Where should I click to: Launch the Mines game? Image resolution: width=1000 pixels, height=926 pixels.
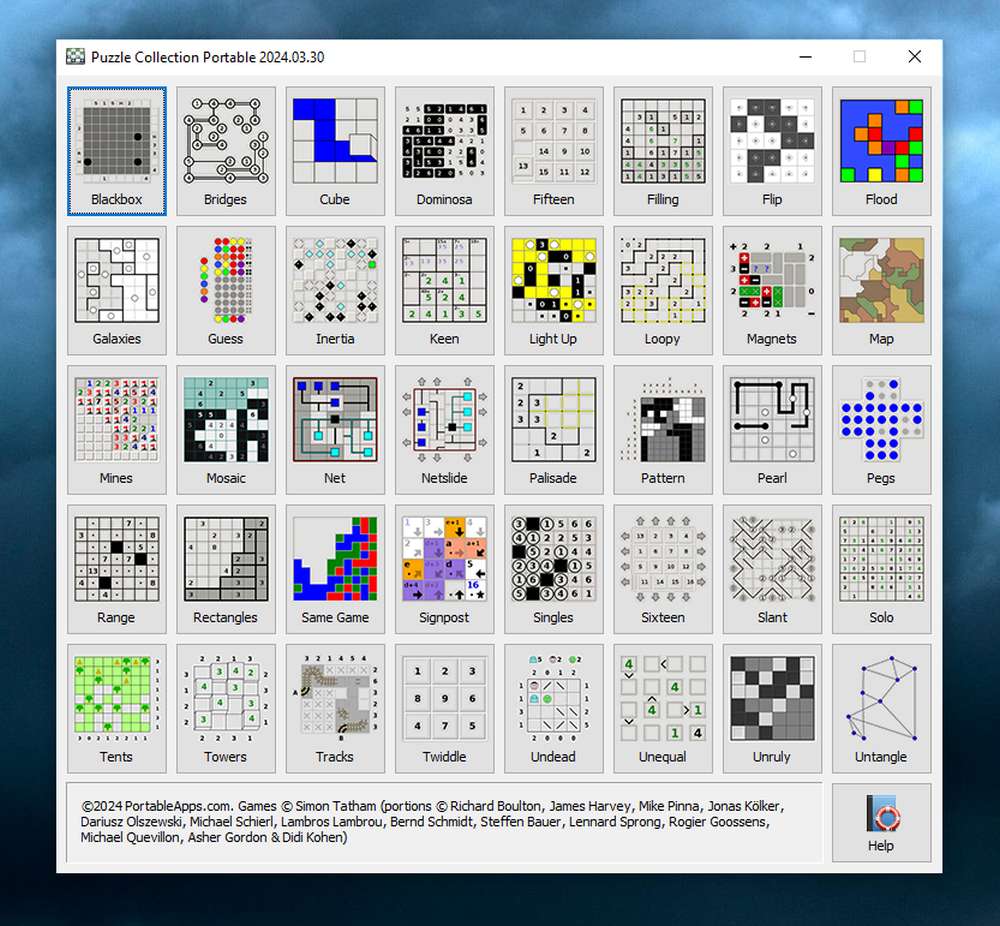(117, 430)
